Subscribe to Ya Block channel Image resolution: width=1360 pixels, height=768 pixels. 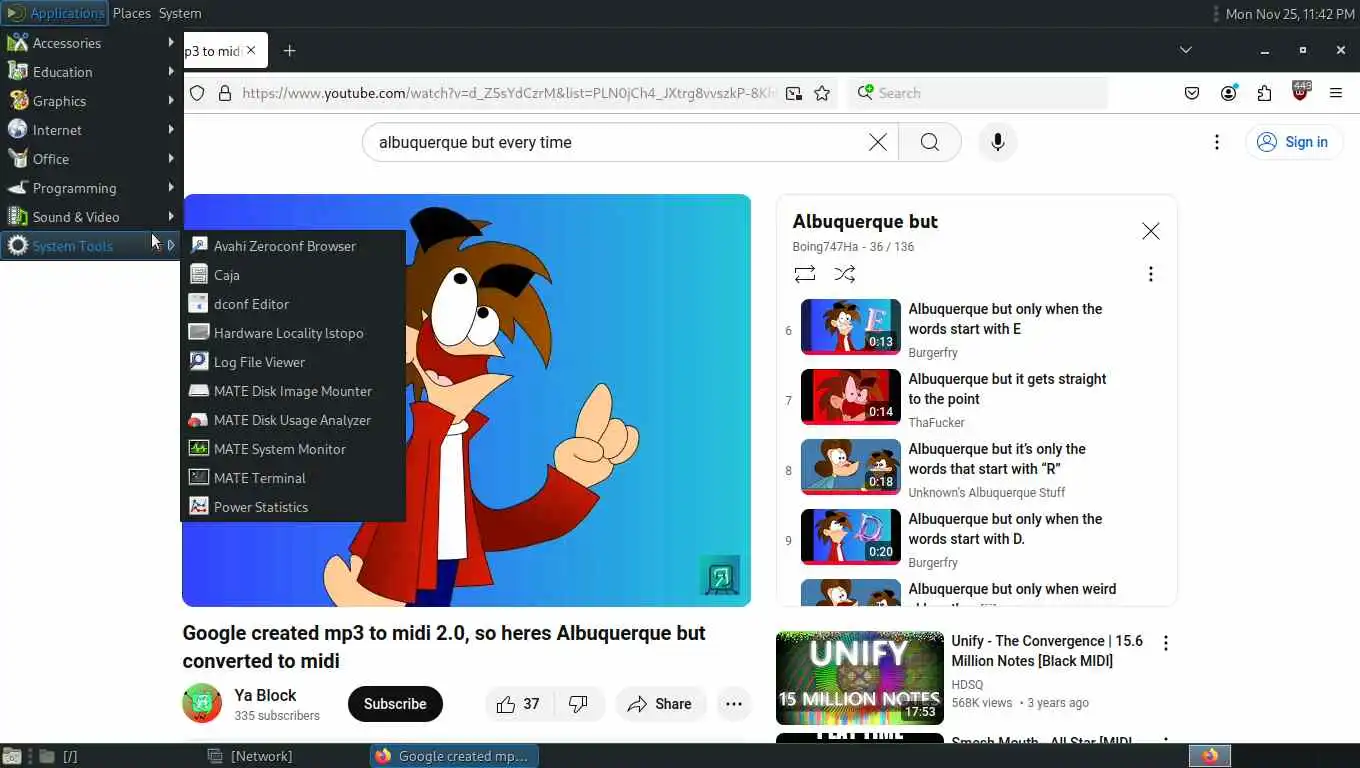click(x=395, y=704)
